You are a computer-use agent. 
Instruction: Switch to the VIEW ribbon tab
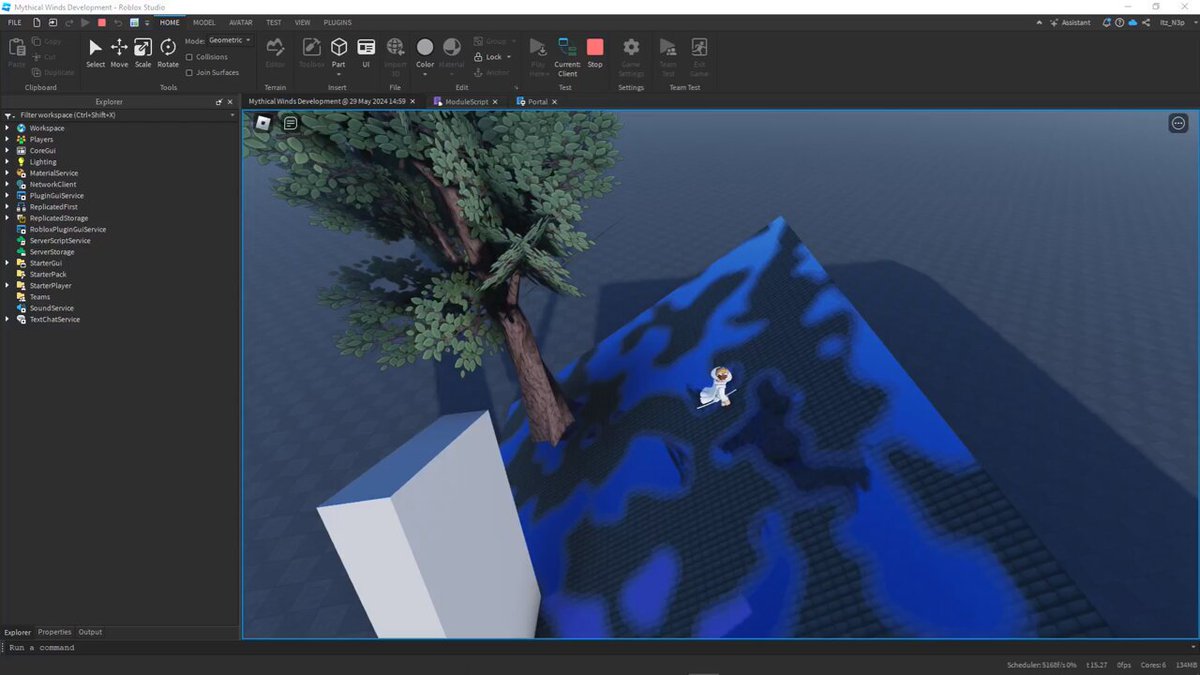tap(302, 22)
